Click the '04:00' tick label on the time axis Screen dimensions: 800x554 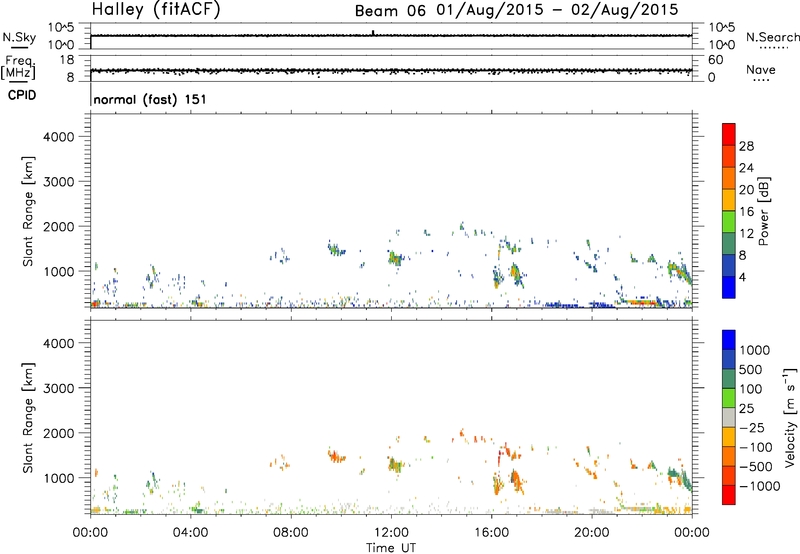[x=191, y=533]
